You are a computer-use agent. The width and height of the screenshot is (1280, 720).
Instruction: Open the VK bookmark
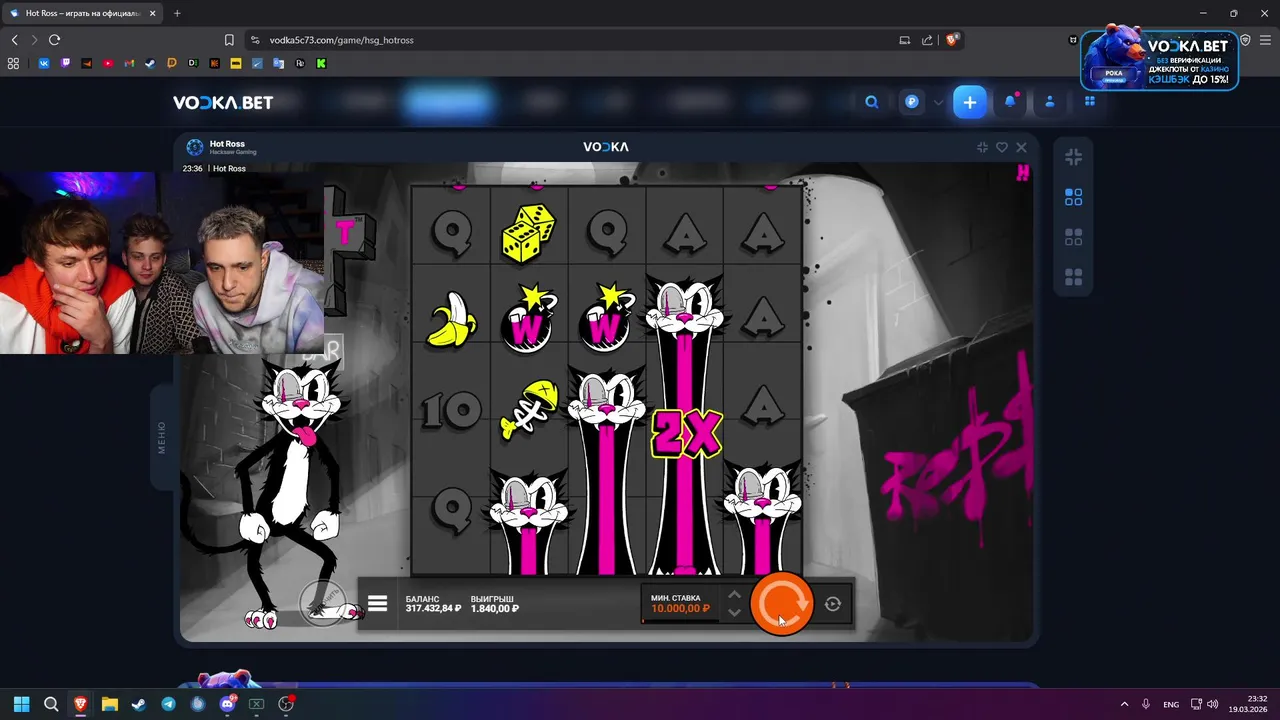click(45, 63)
